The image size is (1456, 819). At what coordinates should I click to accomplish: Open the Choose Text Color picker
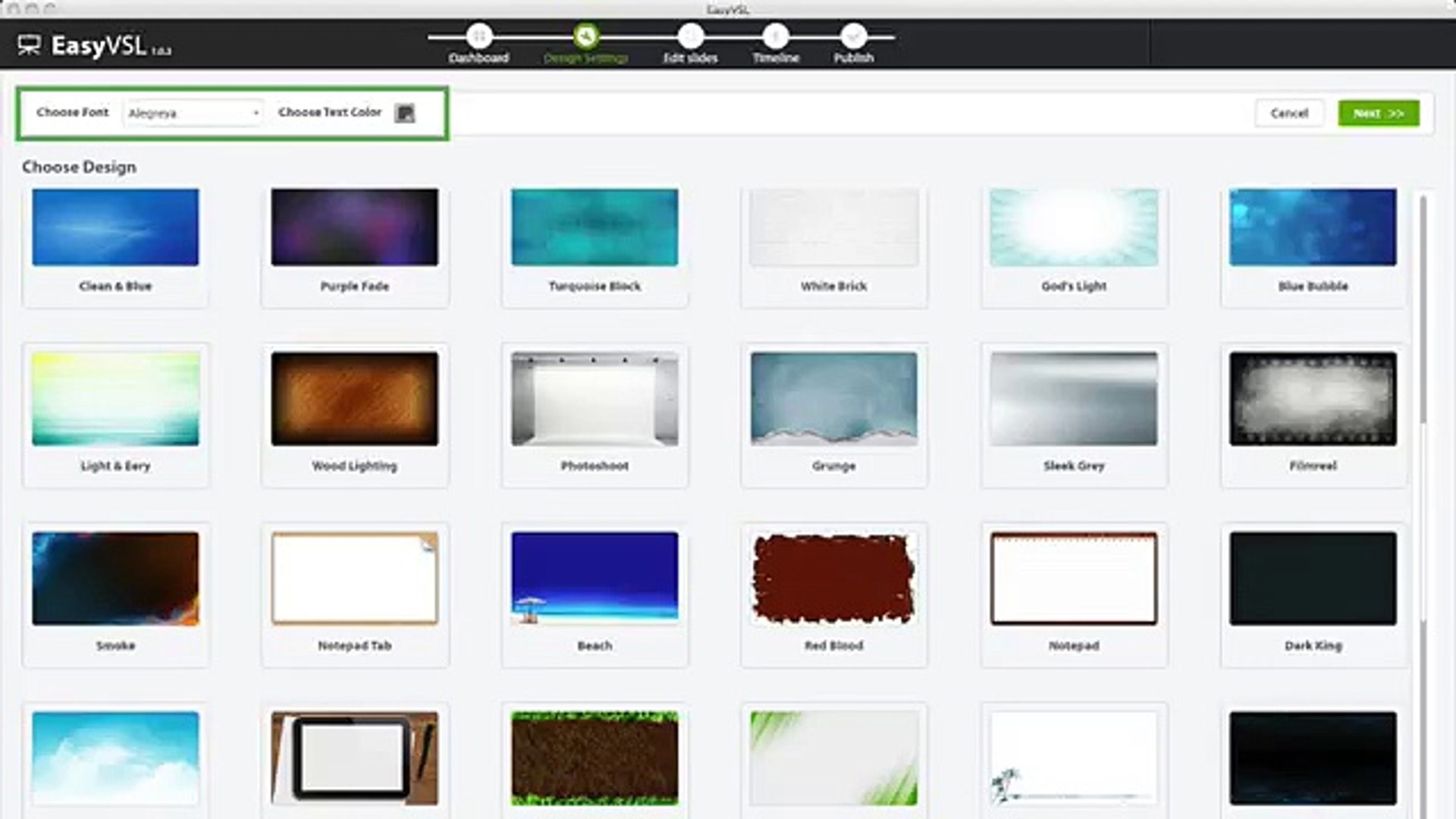(406, 113)
